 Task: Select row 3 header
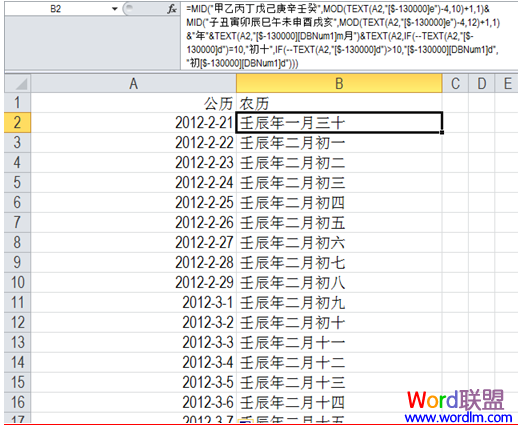pyautogui.click(x=17, y=143)
